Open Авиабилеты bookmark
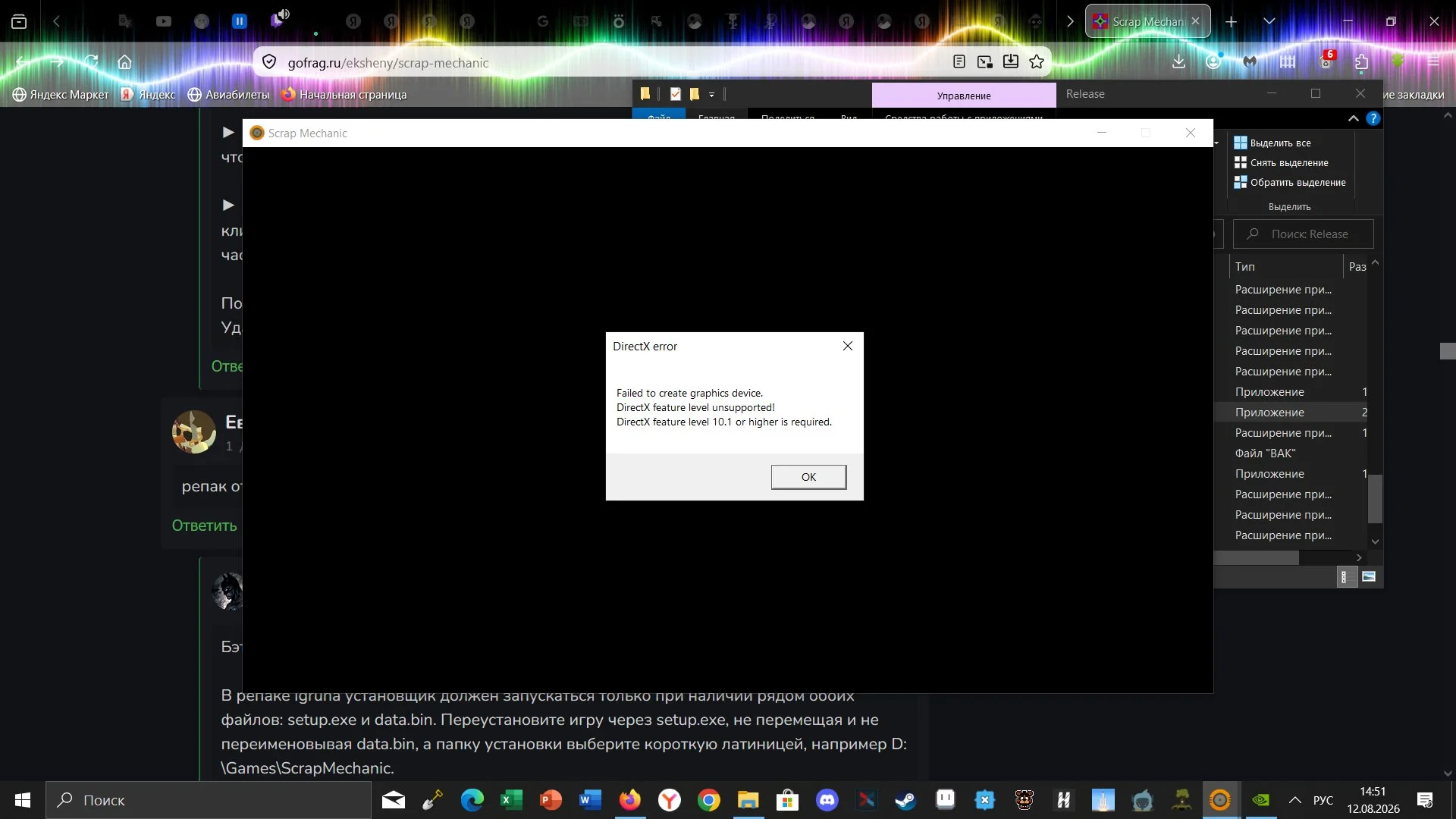This screenshot has width=1456, height=819. [228, 95]
